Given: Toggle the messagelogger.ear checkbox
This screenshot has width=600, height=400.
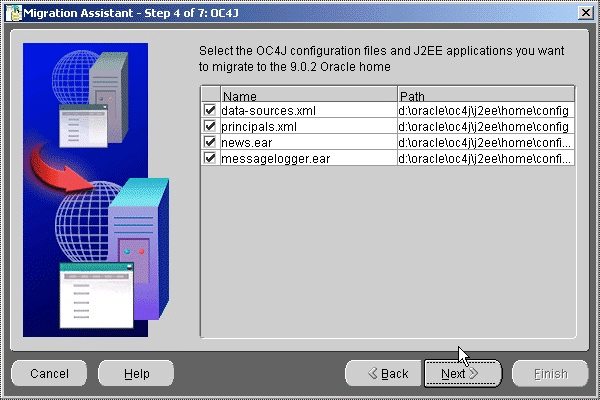Looking at the screenshot, I should tap(210, 158).
